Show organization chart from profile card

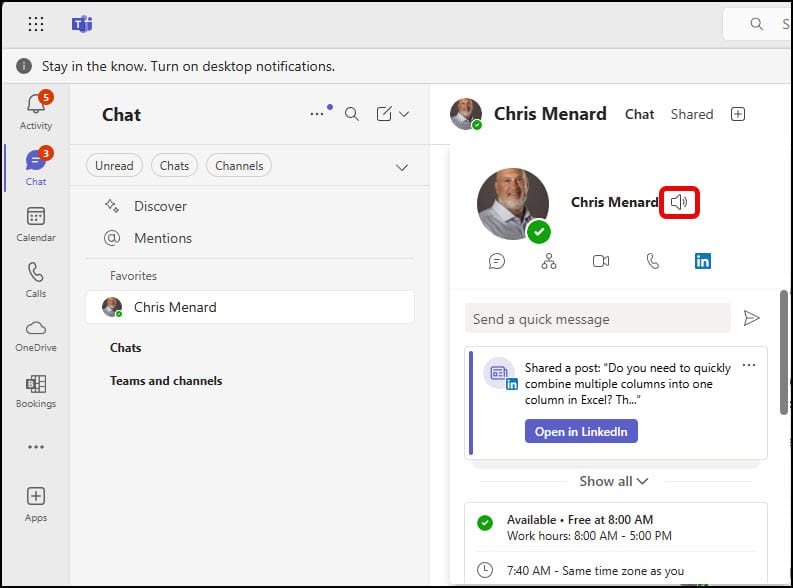tap(549, 261)
